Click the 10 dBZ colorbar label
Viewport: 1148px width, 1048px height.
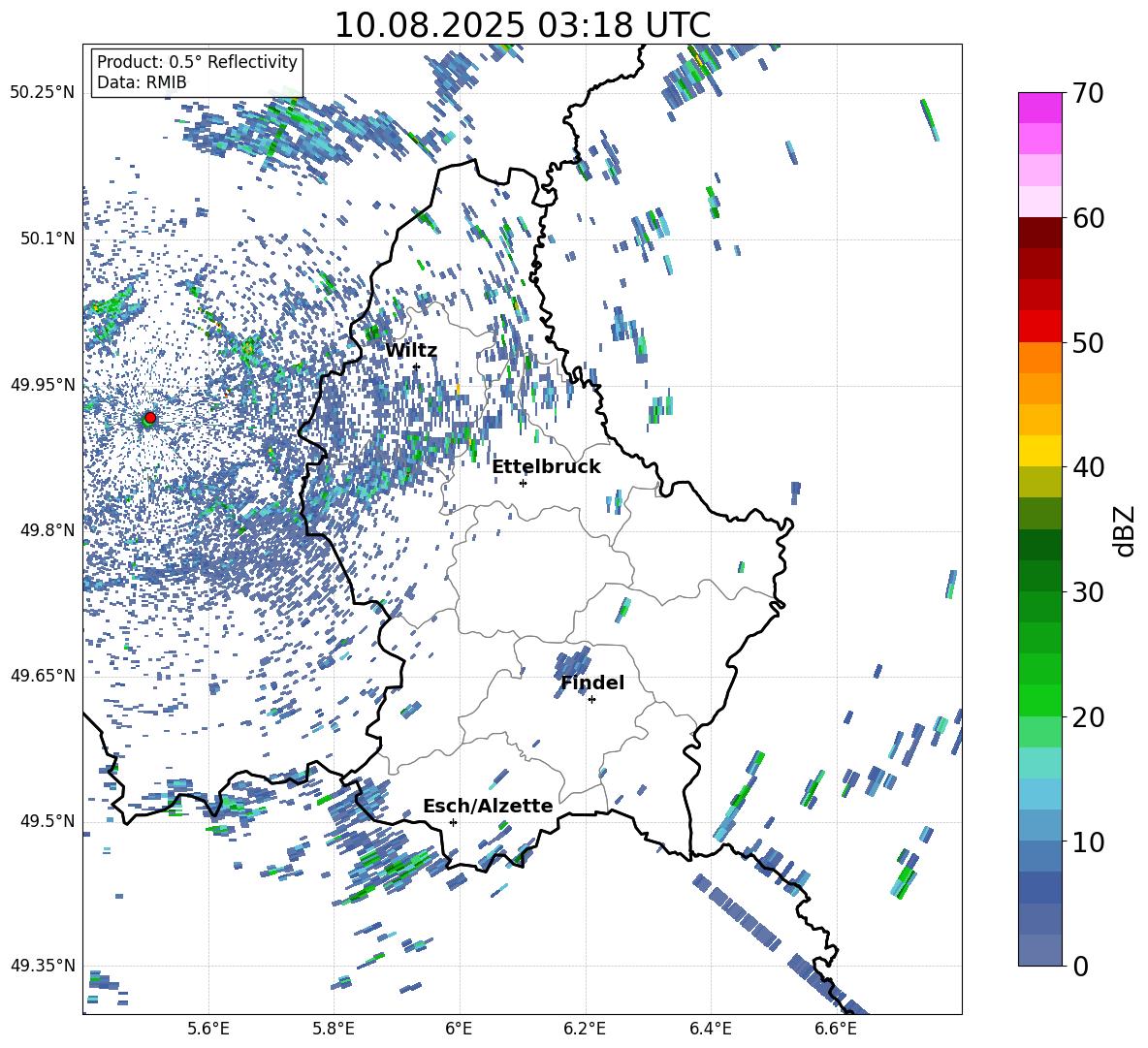[1089, 842]
